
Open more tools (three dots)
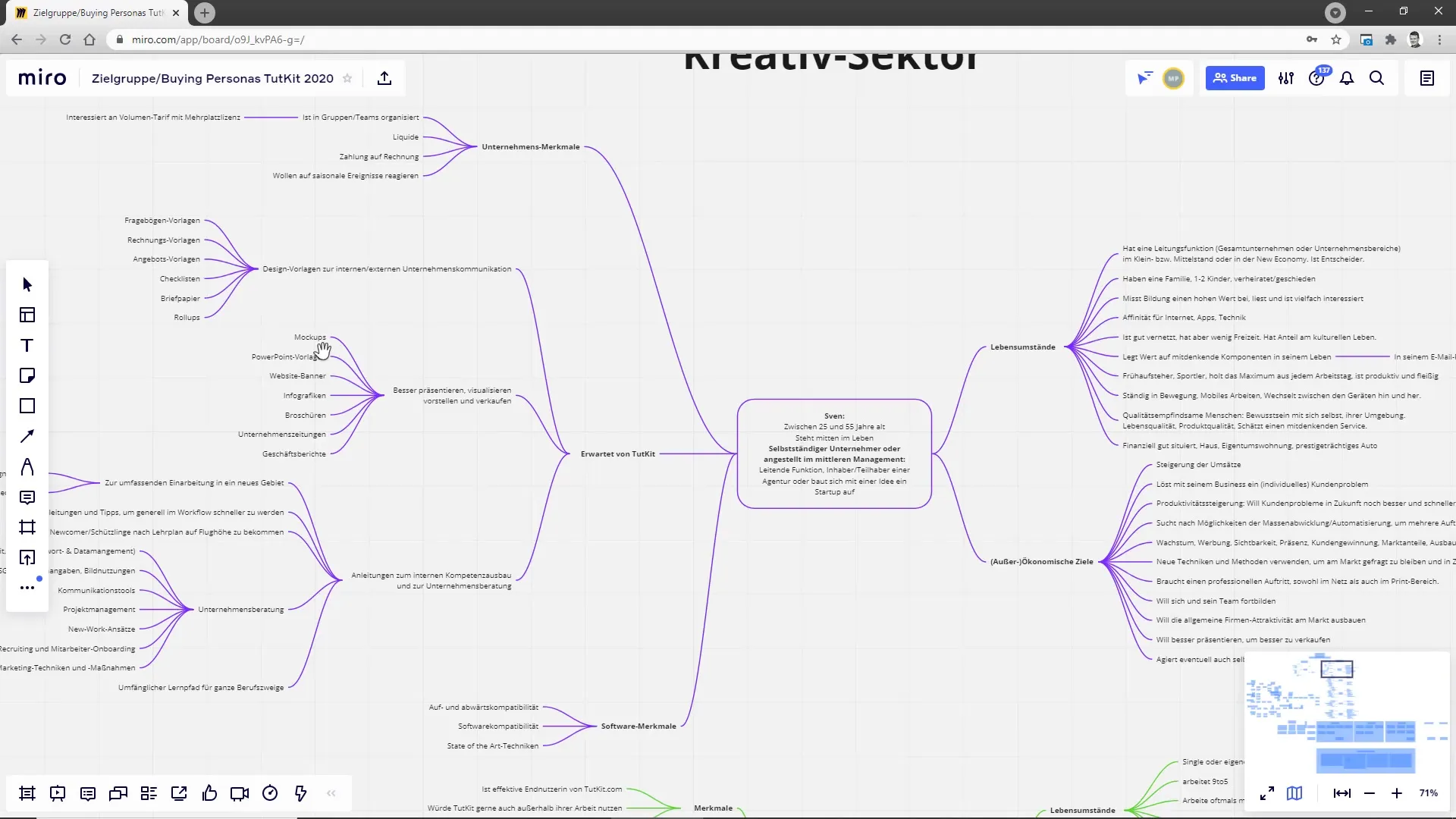click(x=27, y=587)
